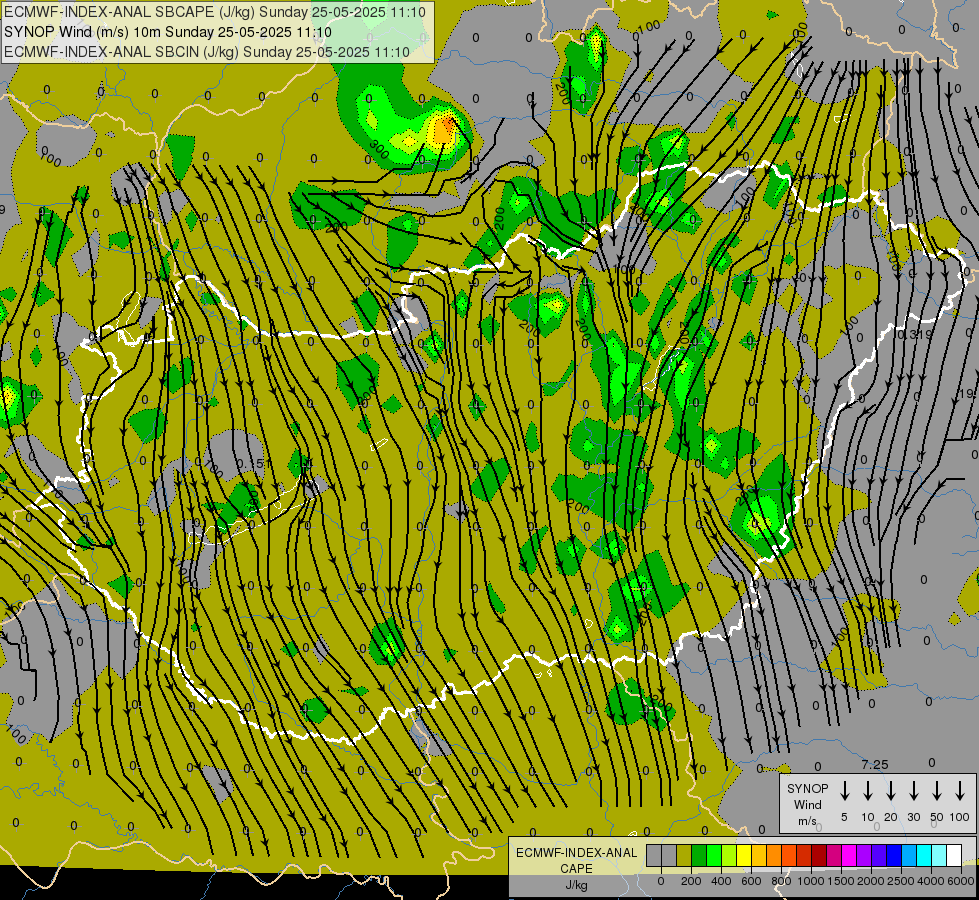Select the dark red legend swatch
The height and width of the screenshot is (900, 979).
click(x=819, y=856)
